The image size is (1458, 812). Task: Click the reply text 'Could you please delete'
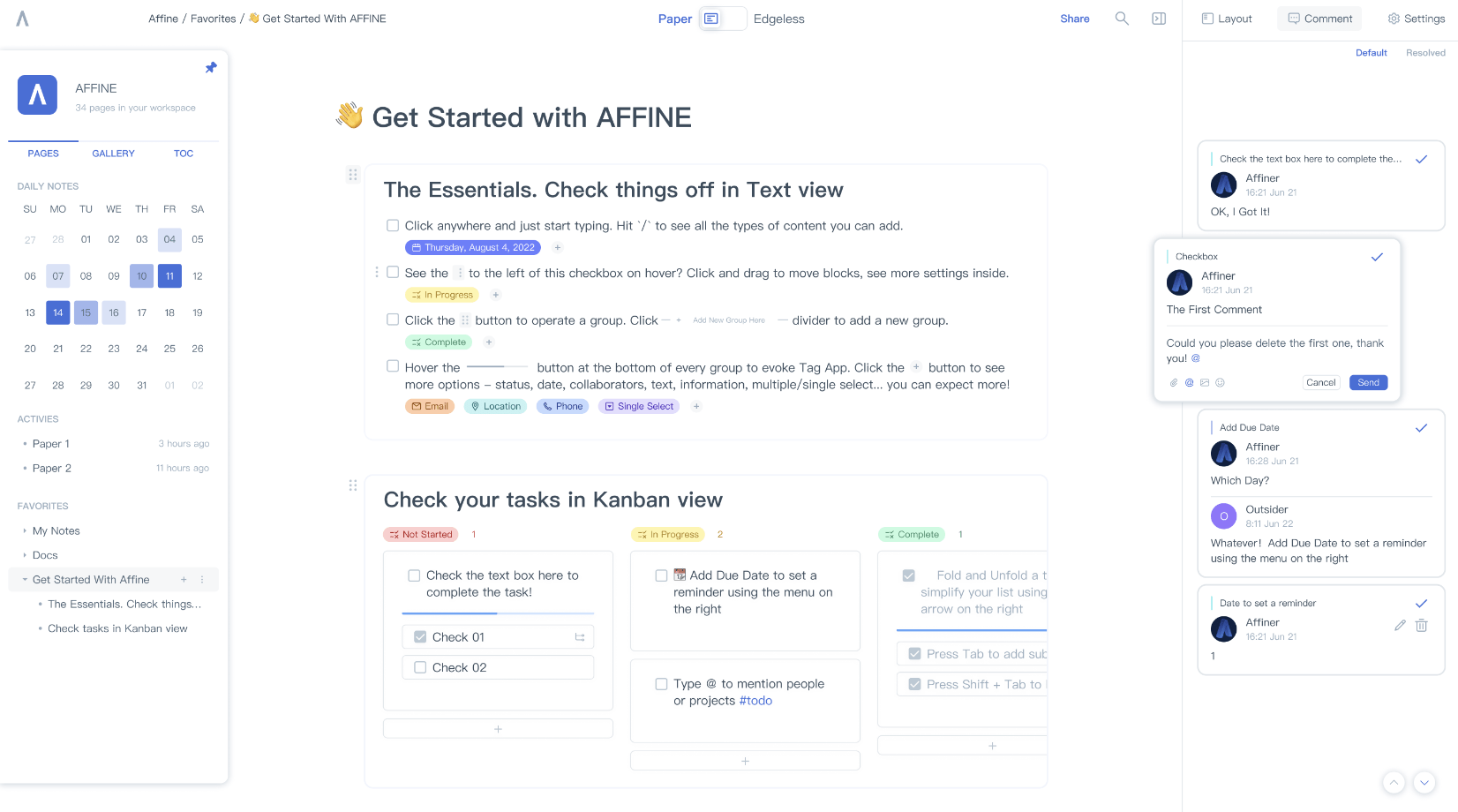tap(1275, 351)
